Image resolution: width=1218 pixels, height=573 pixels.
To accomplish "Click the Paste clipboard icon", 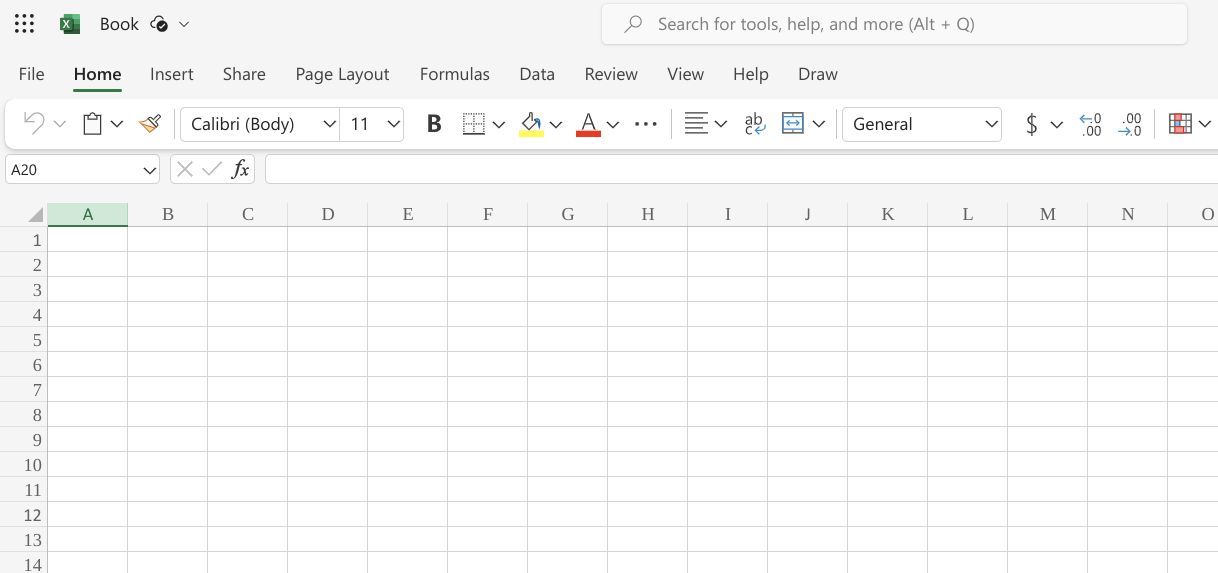I will point(92,124).
